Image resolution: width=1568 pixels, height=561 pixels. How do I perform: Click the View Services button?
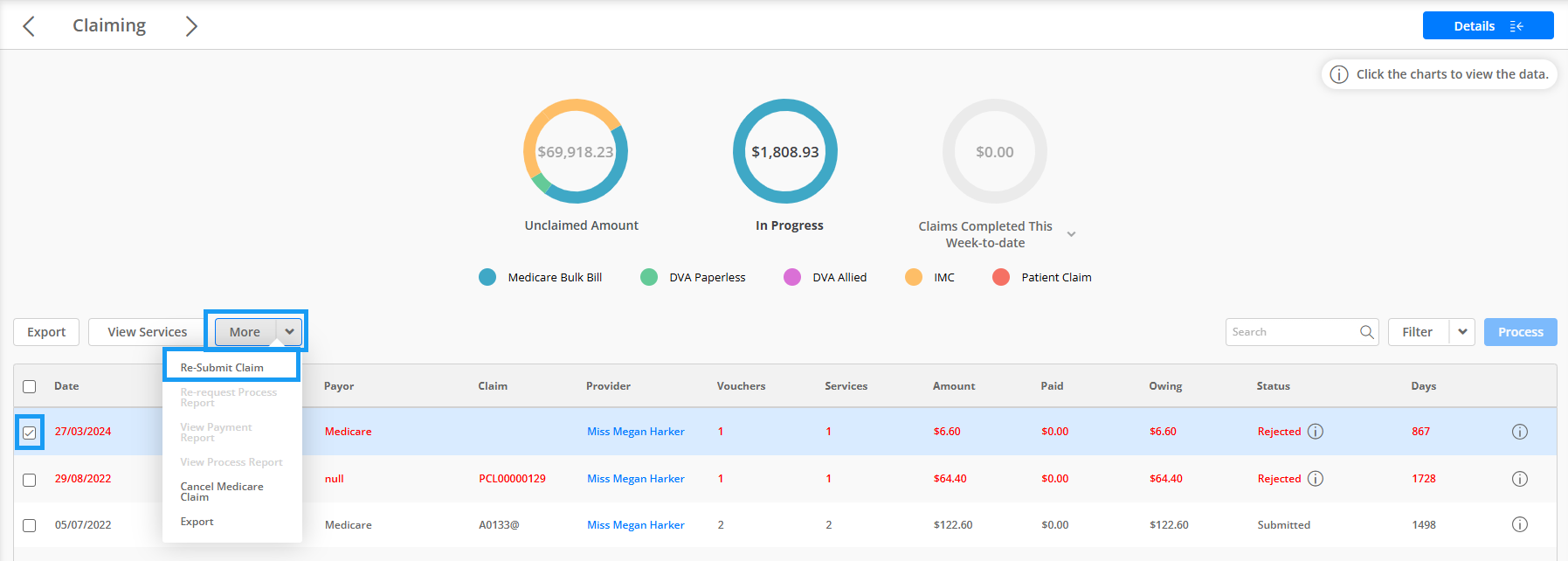tap(148, 332)
